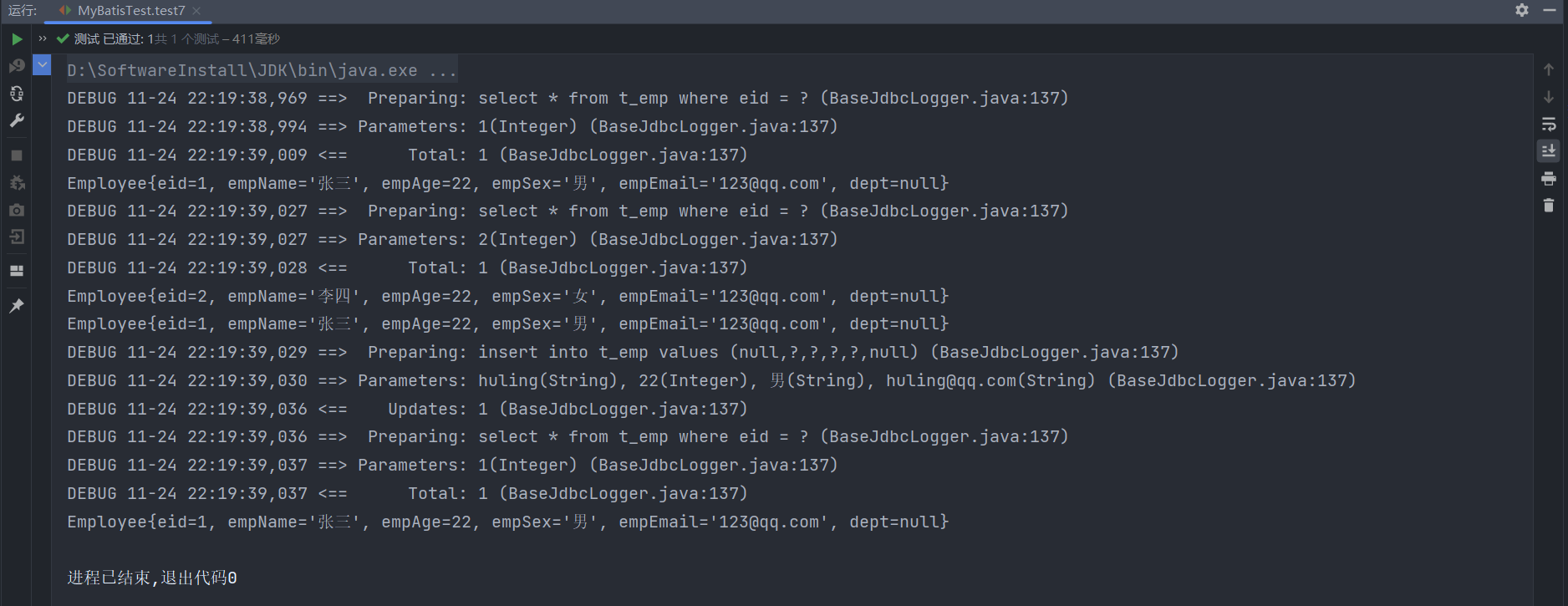Click the huling parameters log line
The height and width of the screenshot is (606, 1568).
click(x=711, y=381)
